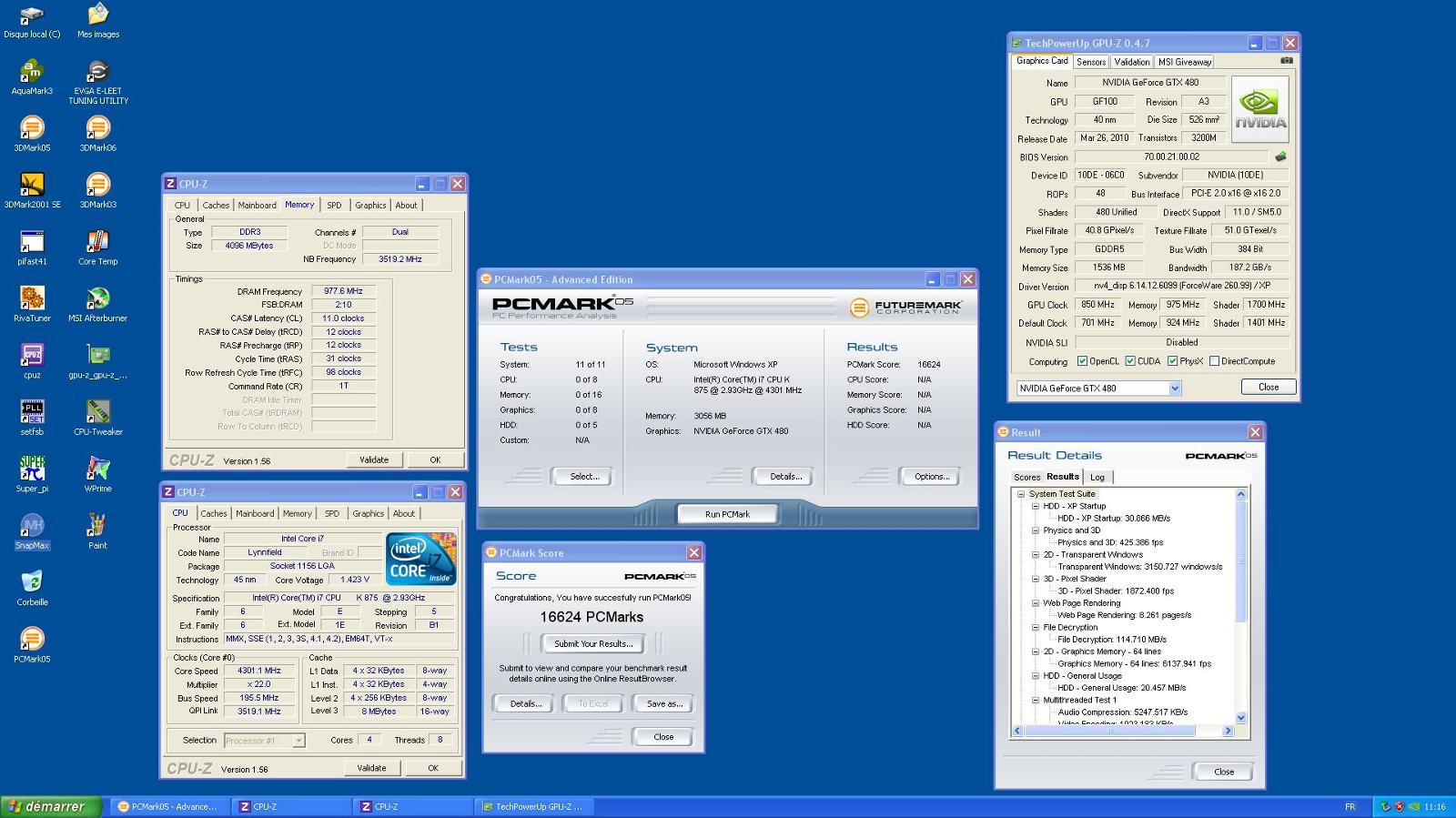The image size is (1456, 818).
Task: Switch to Validation tab in GPU-Z
Action: pyautogui.click(x=1132, y=62)
